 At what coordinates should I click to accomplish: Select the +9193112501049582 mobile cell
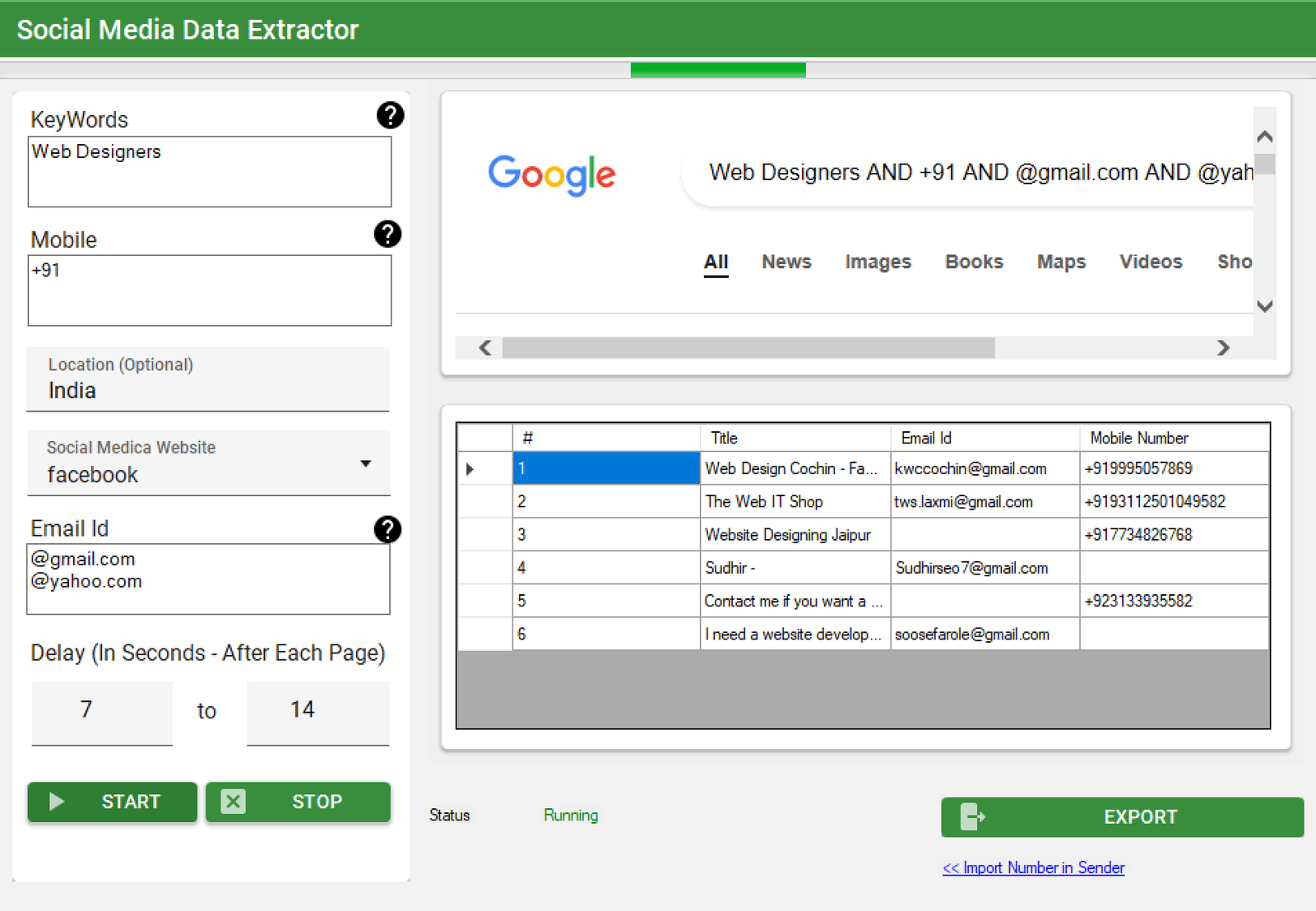(x=1175, y=501)
